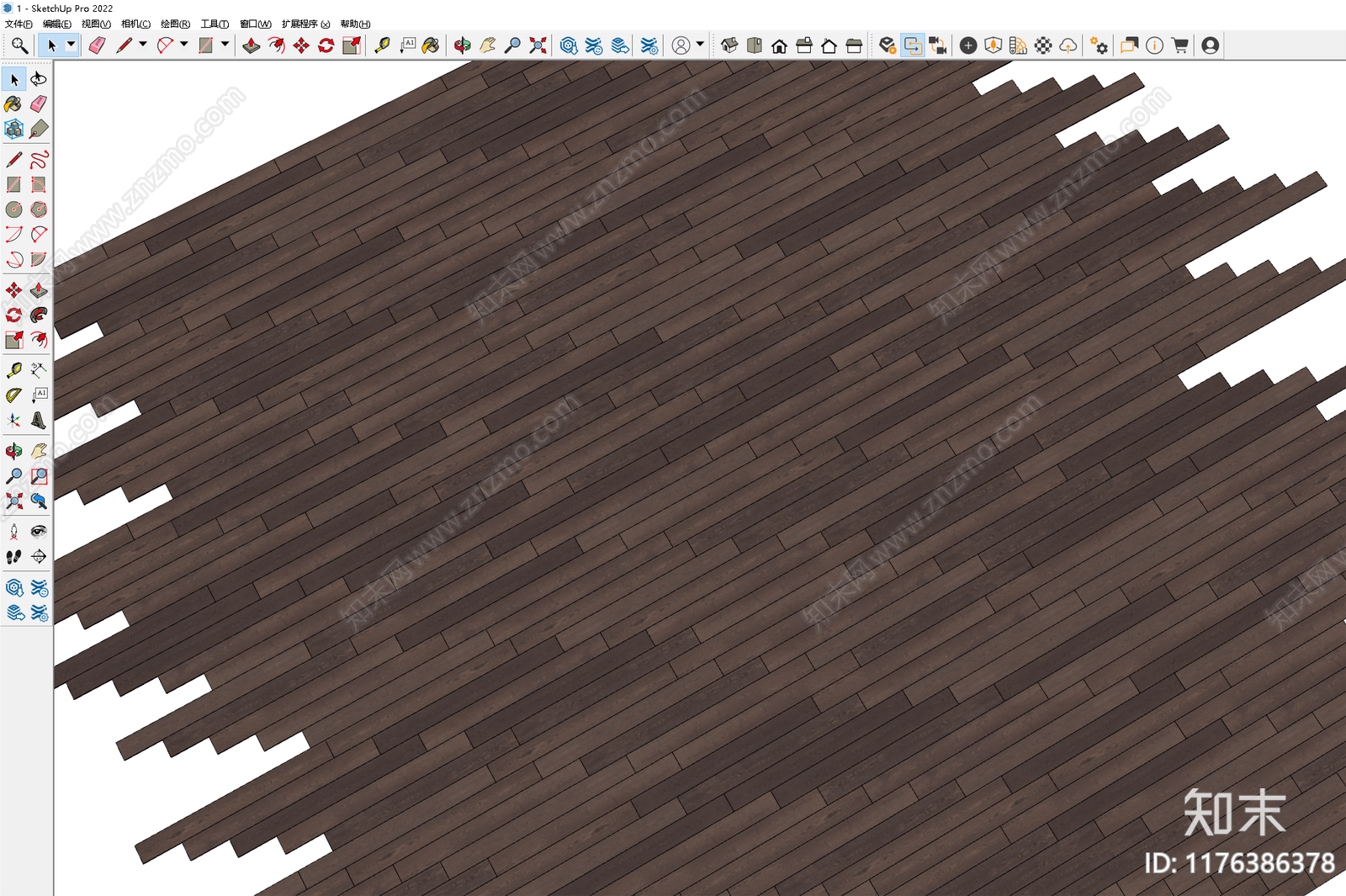Open the 扩展程序 extensions menu

tap(305, 24)
